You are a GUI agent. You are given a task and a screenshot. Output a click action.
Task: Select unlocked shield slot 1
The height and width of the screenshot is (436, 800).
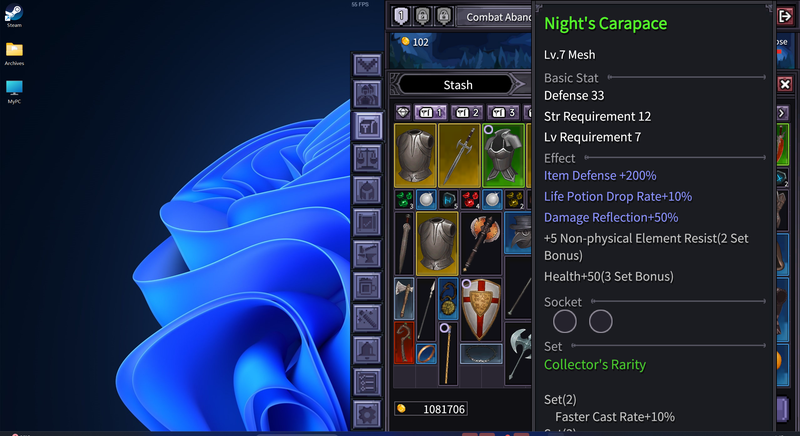401,16
